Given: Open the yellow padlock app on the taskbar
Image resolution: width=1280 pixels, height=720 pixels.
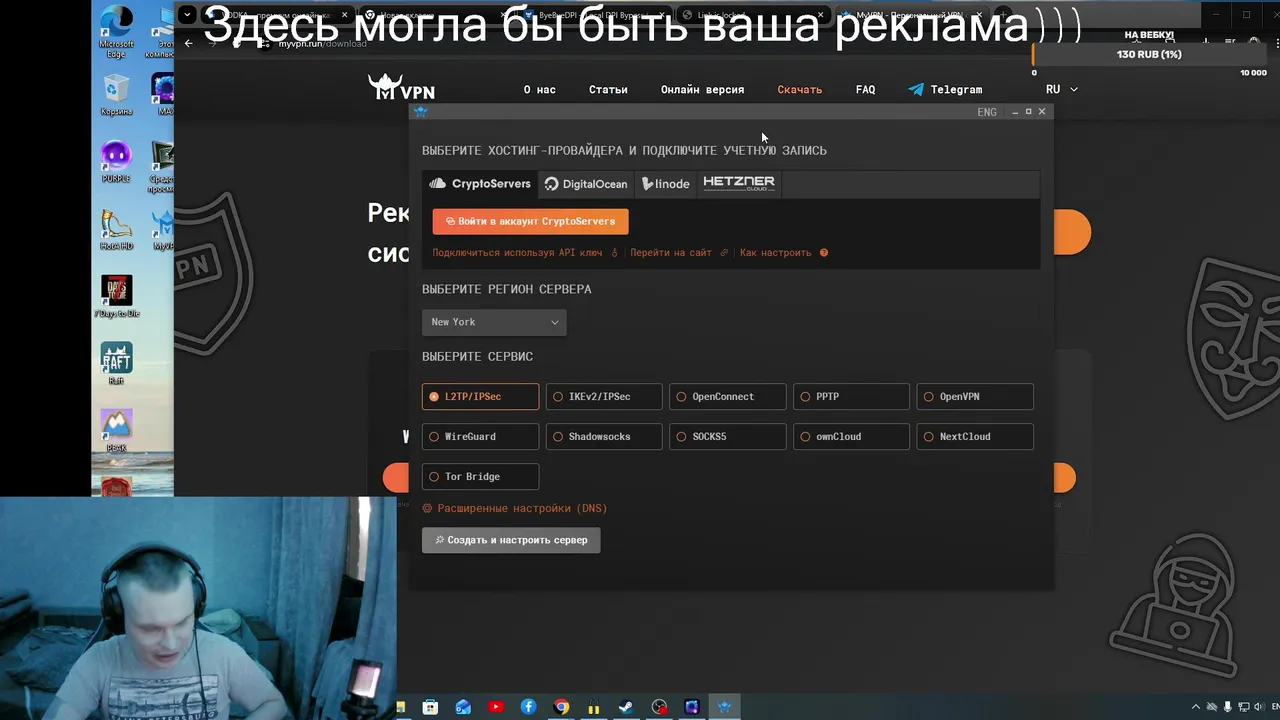Looking at the screenshot, I should tap(593, 708).
